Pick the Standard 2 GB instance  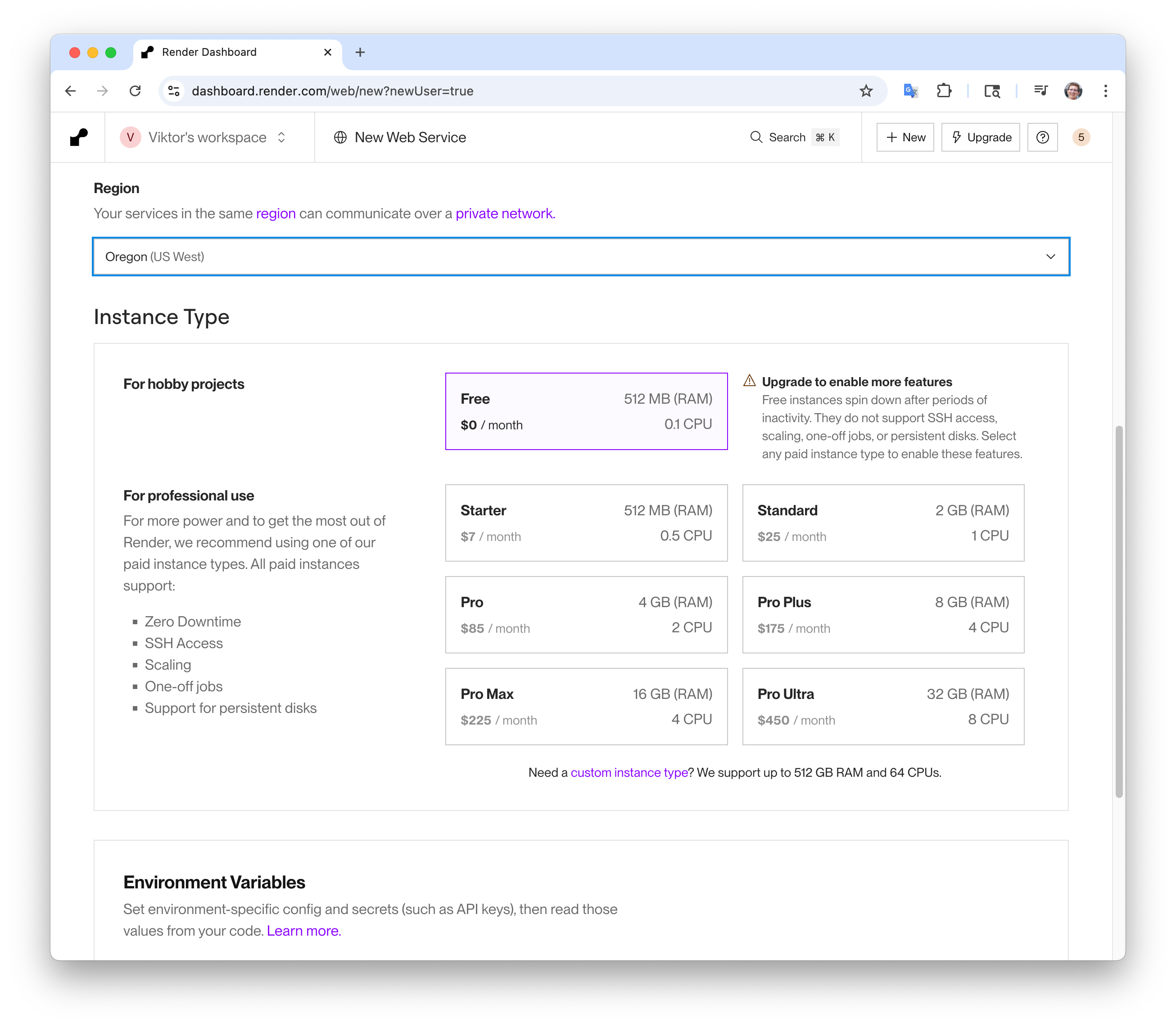882,523
